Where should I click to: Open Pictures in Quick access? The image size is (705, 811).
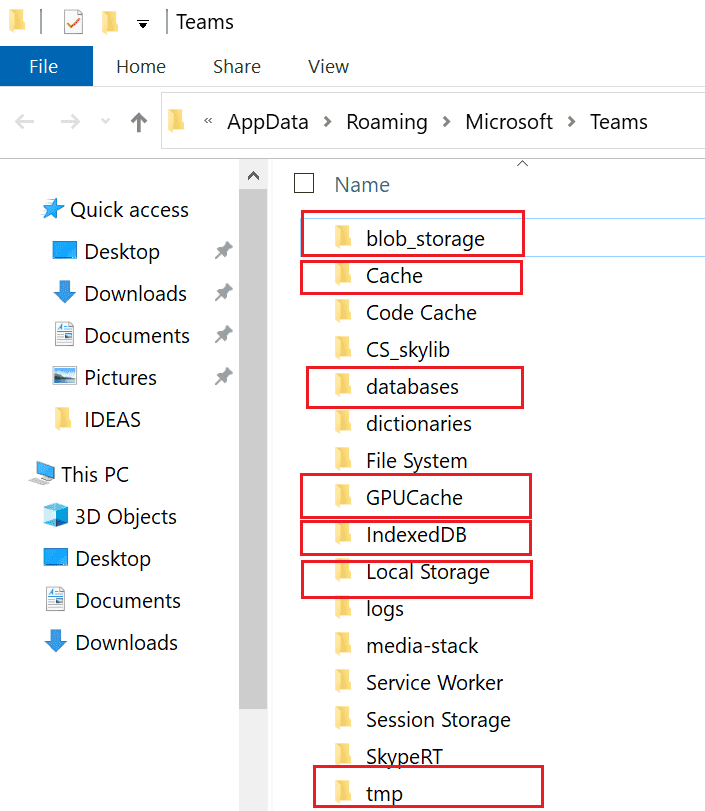click(120, 378)
